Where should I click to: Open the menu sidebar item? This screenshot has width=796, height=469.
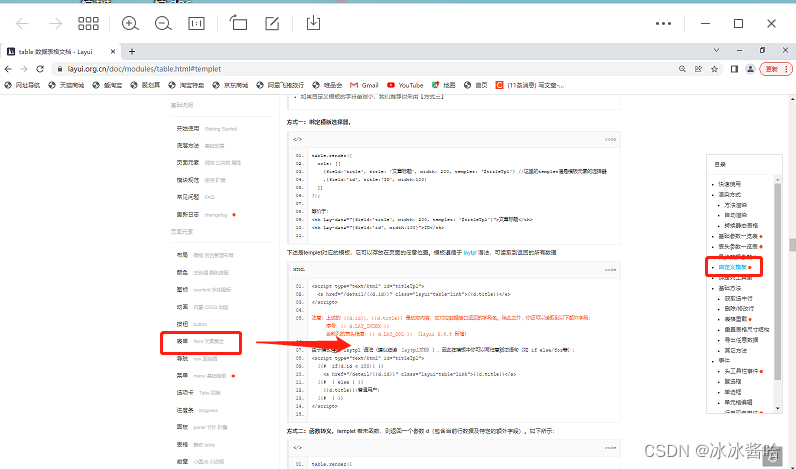[203, 376]
